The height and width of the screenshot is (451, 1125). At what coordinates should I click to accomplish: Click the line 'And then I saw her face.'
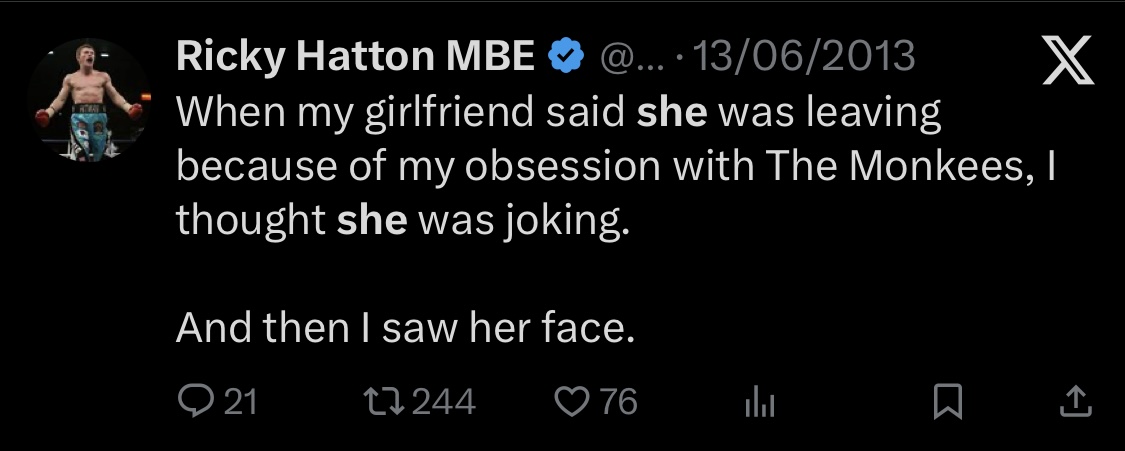click(x=405, y=328)
